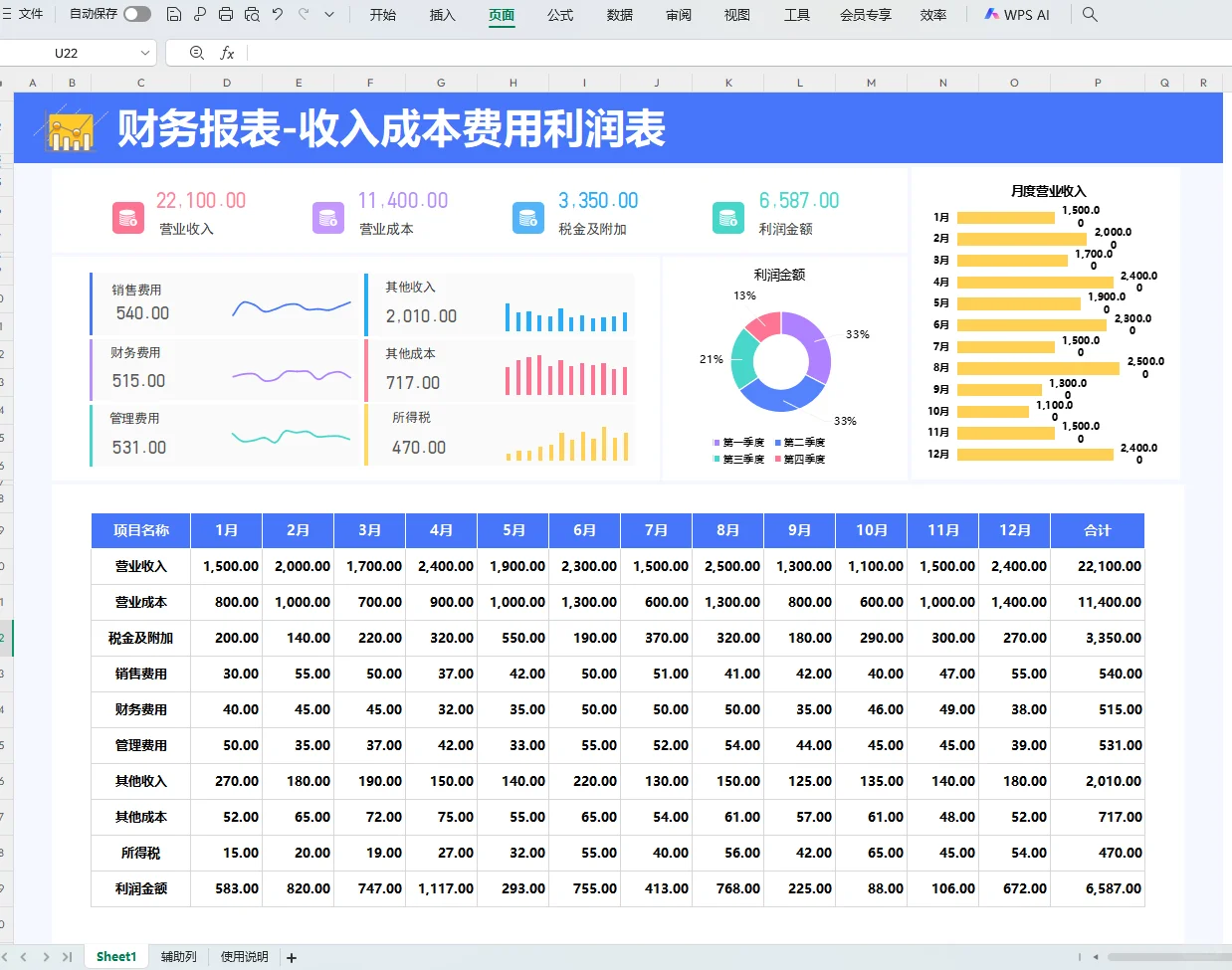
Task: Click next sheet navigation arrow
Action: (x=46, y=957)
